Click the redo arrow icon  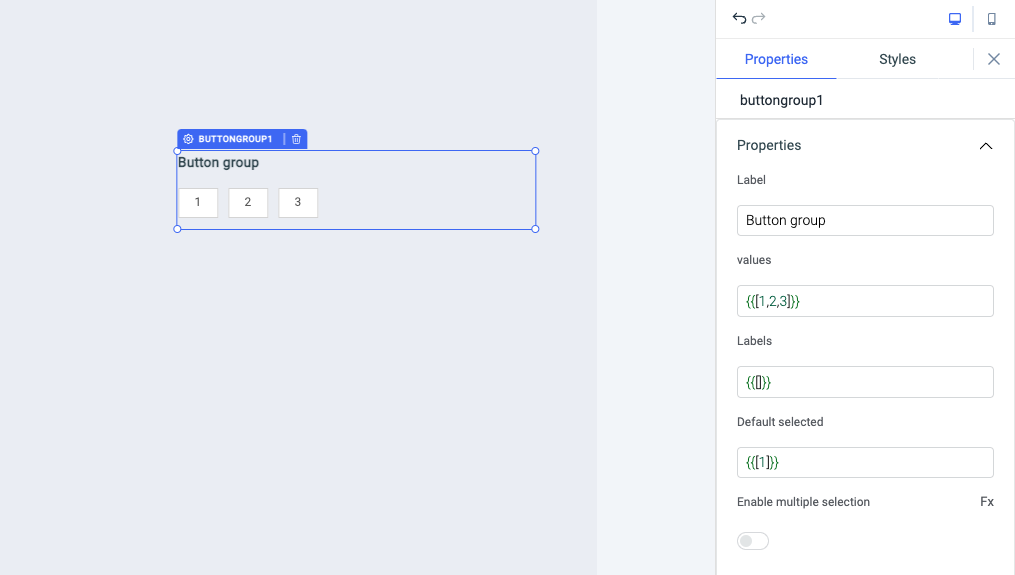[x=759, y=18]
